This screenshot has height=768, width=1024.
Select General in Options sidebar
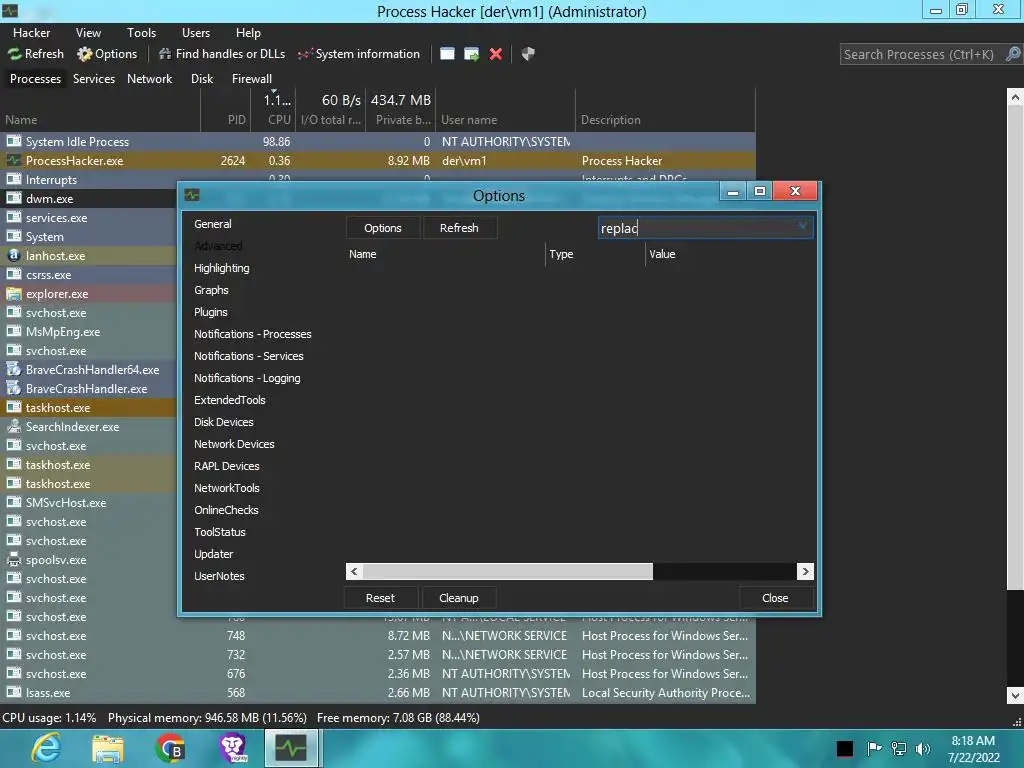click(x=213, y=224)
